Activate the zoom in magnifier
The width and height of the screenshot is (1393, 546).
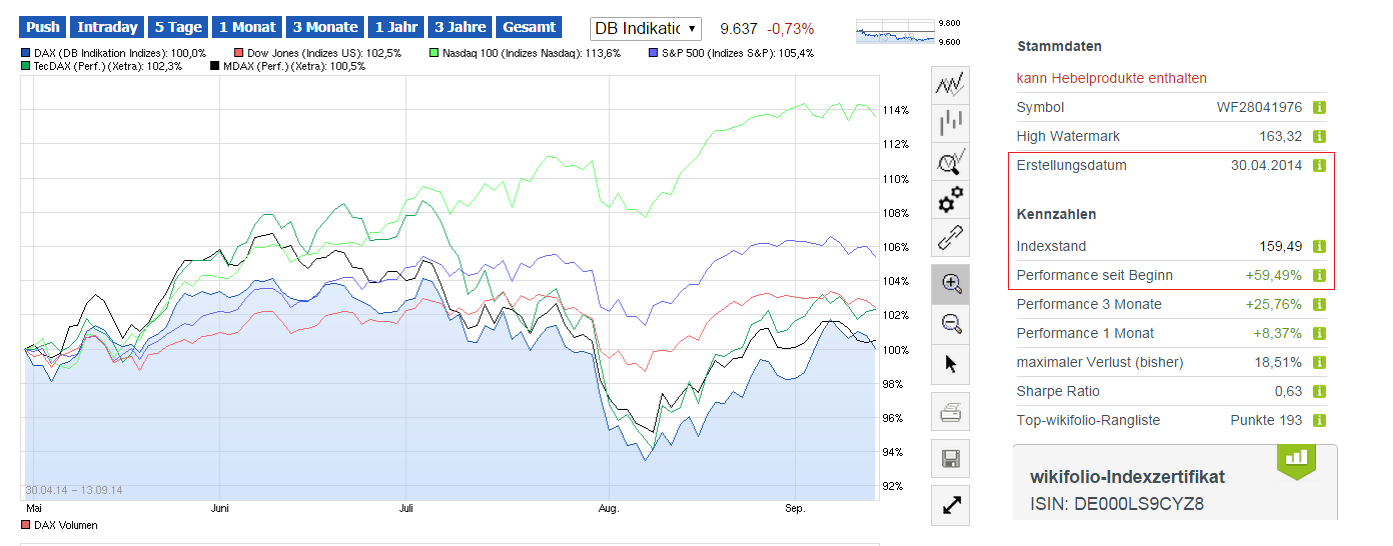(x=951, y=284)
